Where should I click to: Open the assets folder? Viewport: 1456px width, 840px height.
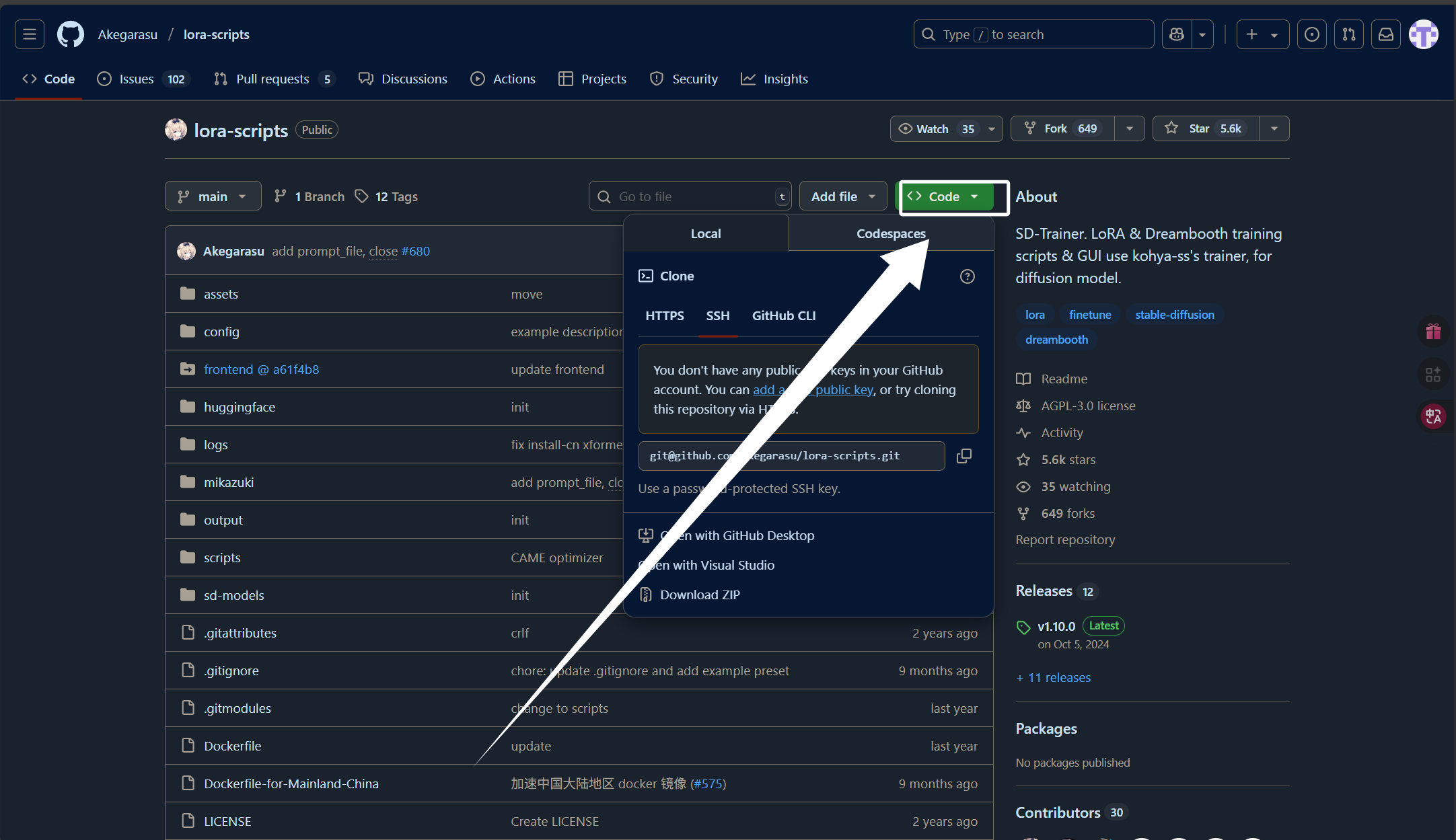(221, 294)
